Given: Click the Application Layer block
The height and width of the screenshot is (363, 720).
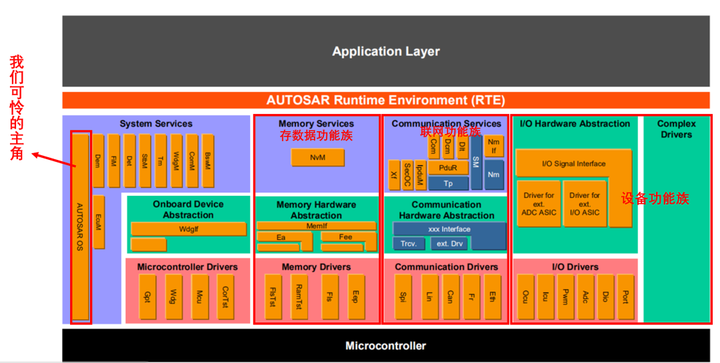Looking at the screenshot, I should tap(386, 51).
